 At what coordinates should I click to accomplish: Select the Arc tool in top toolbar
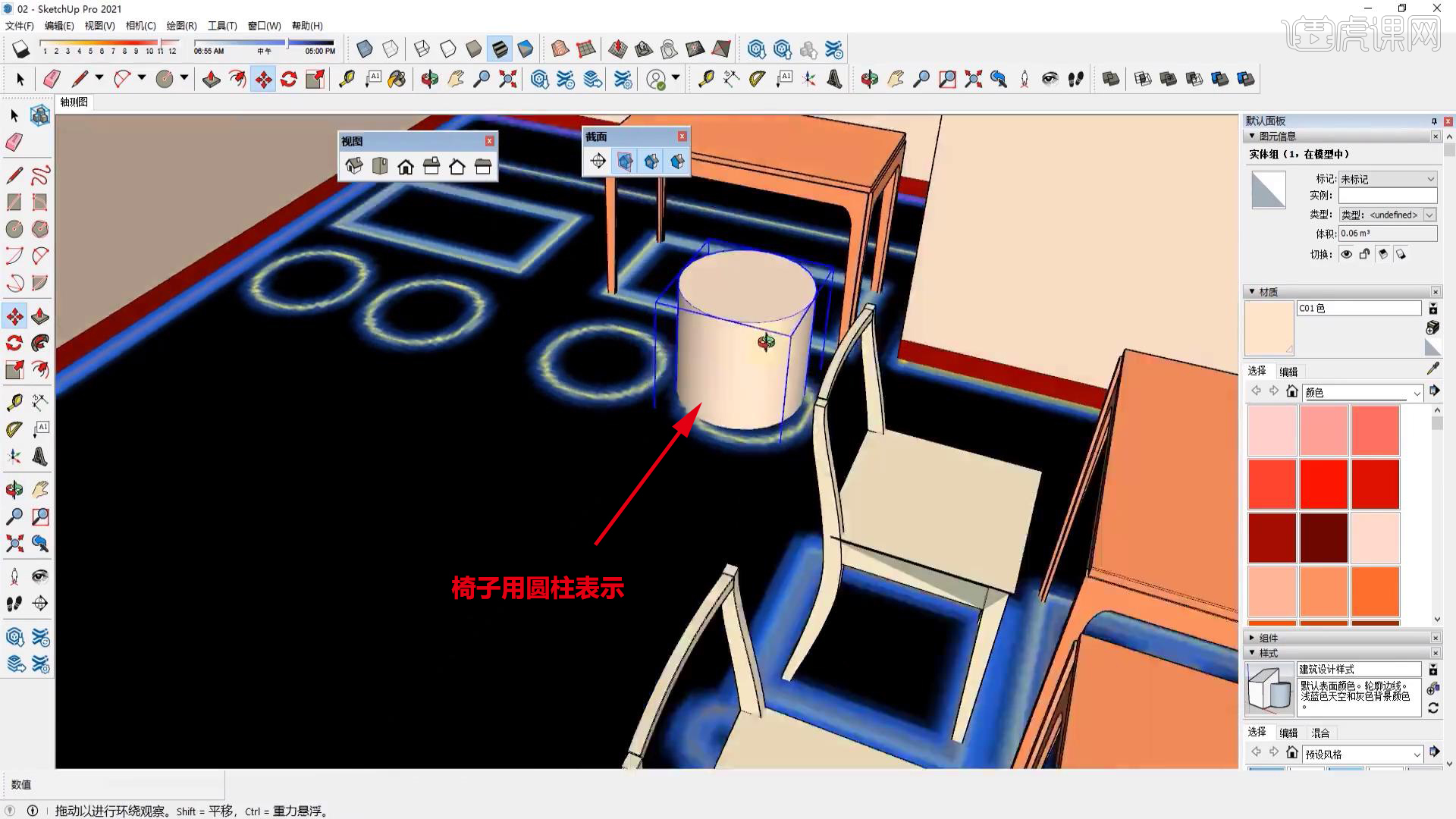click(x=121, y=79)
